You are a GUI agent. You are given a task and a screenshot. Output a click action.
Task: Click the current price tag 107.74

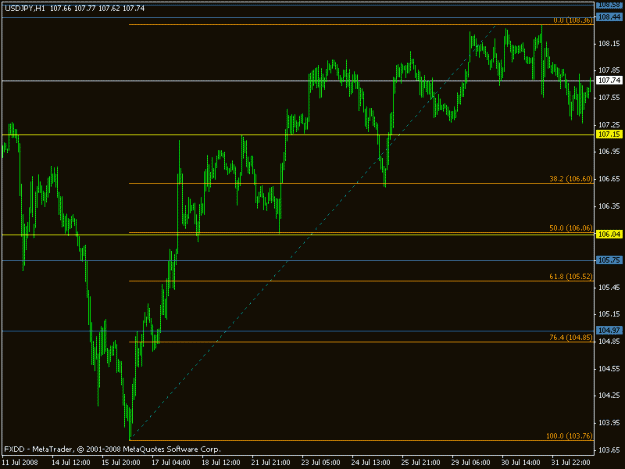609,80
